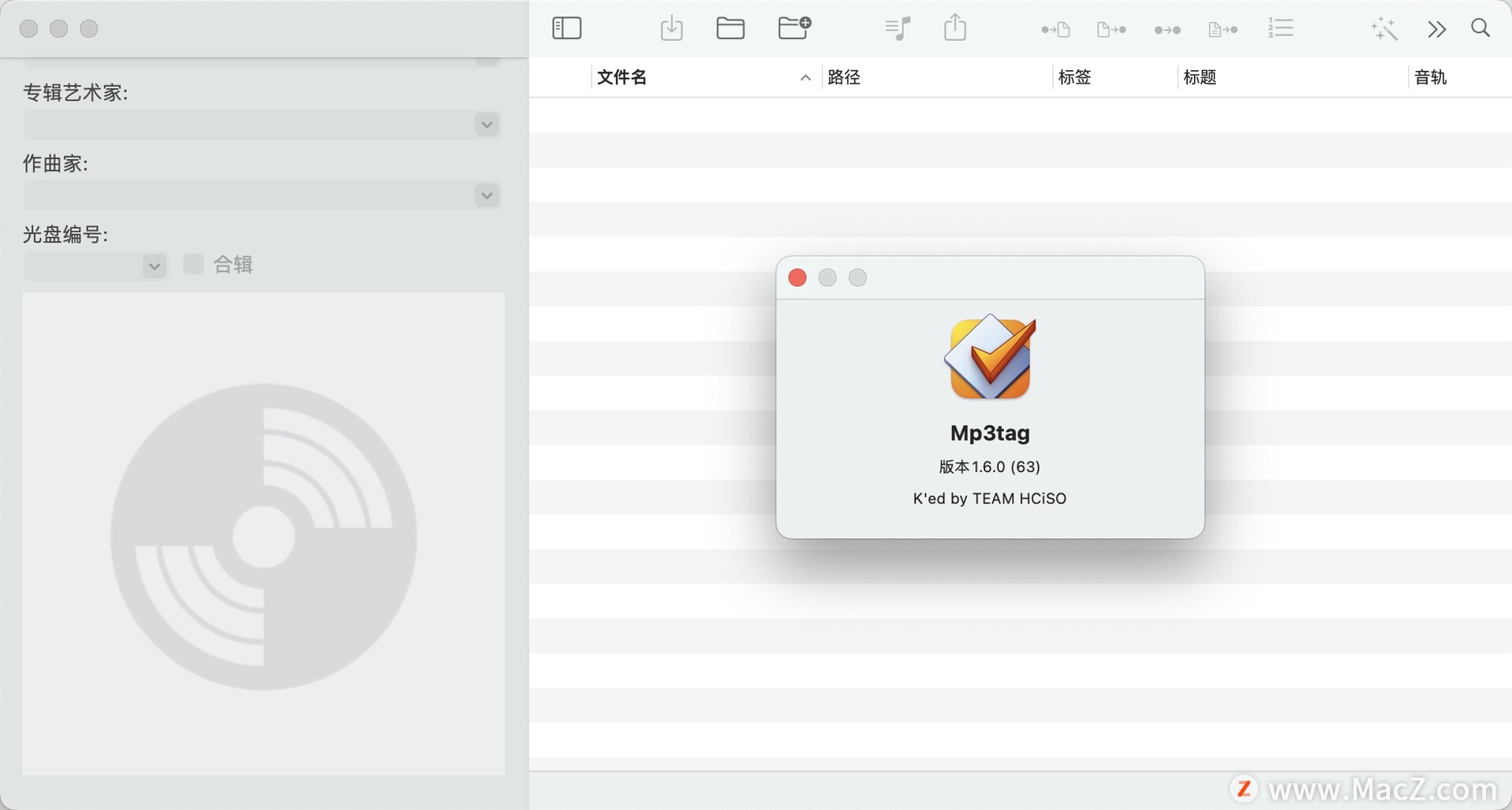Open the 专辑艺术家 dropdown list
1512x810 pixels.
pyautogui.click(x=486, y=124)
